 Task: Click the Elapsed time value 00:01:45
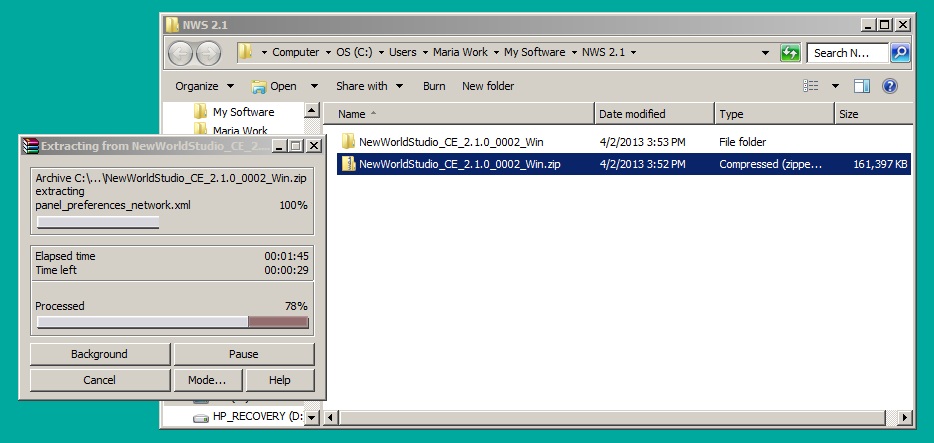click(x=286, y=256)
